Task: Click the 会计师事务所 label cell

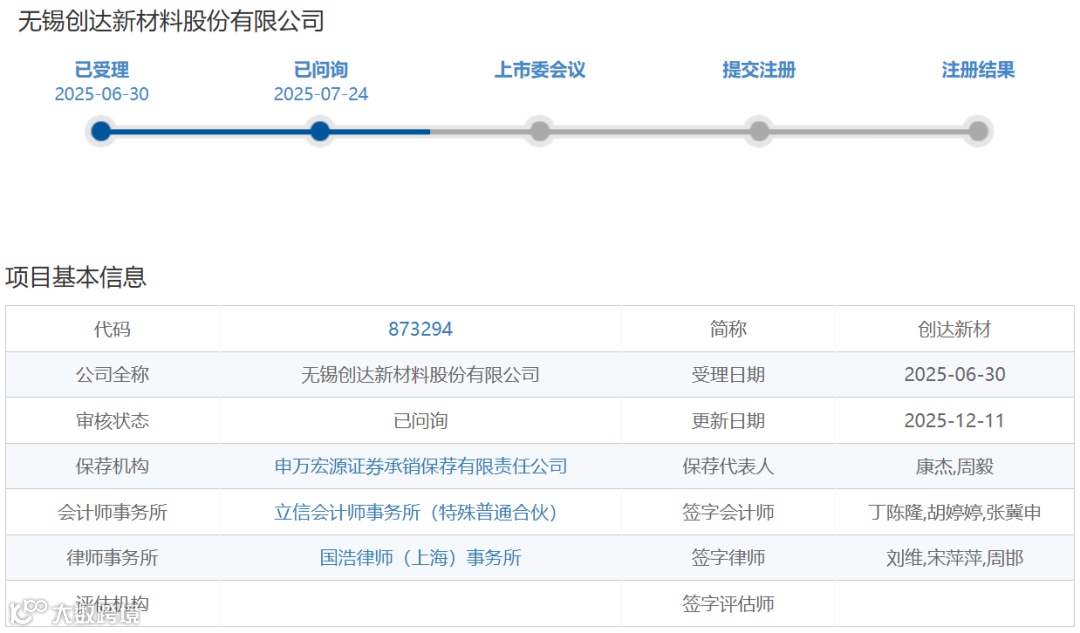Action: pyautogui.click(x=112, y=512)
